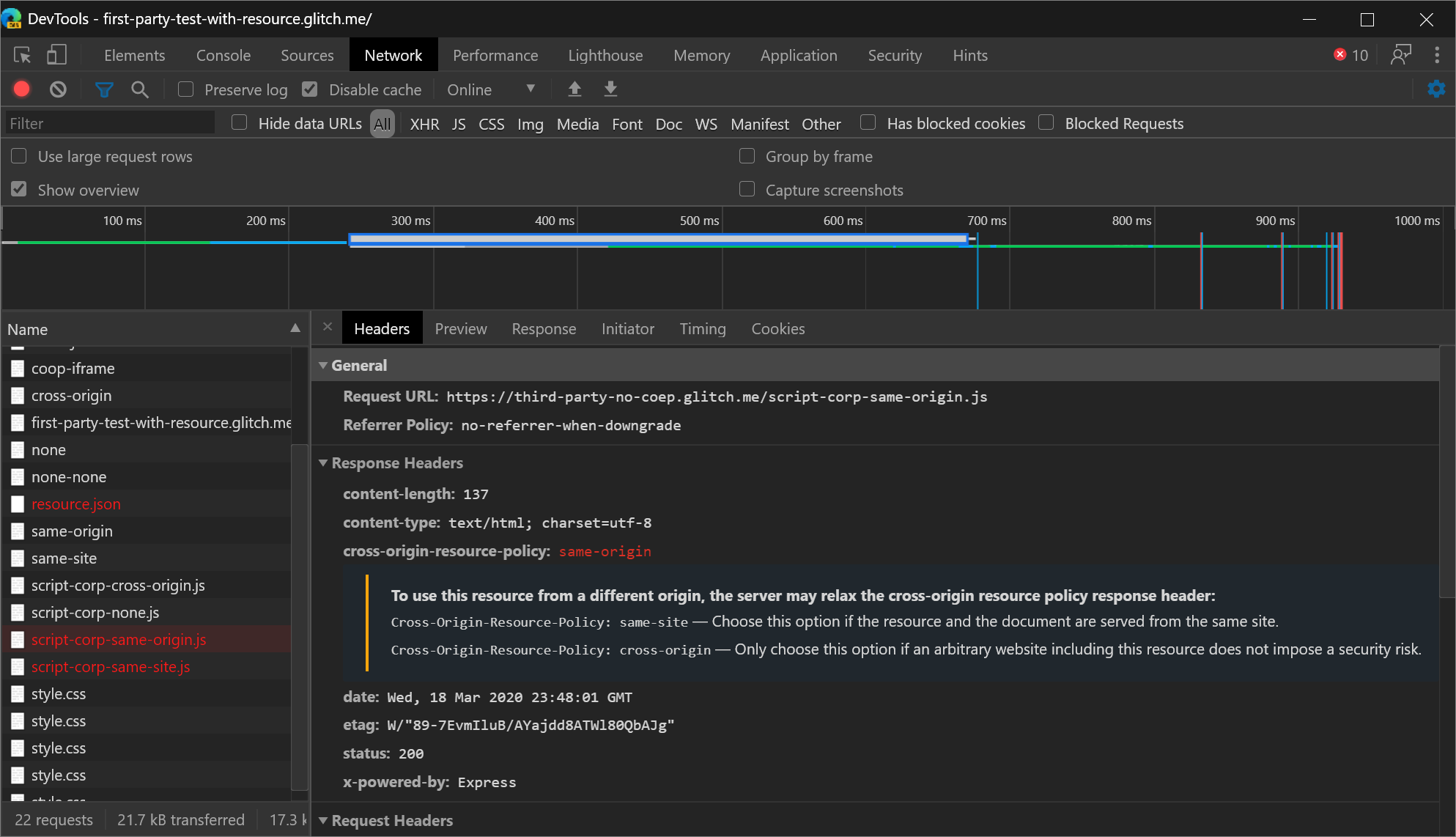
Task: Select the Timing tab for this request
Action: [x=703, y=328]
